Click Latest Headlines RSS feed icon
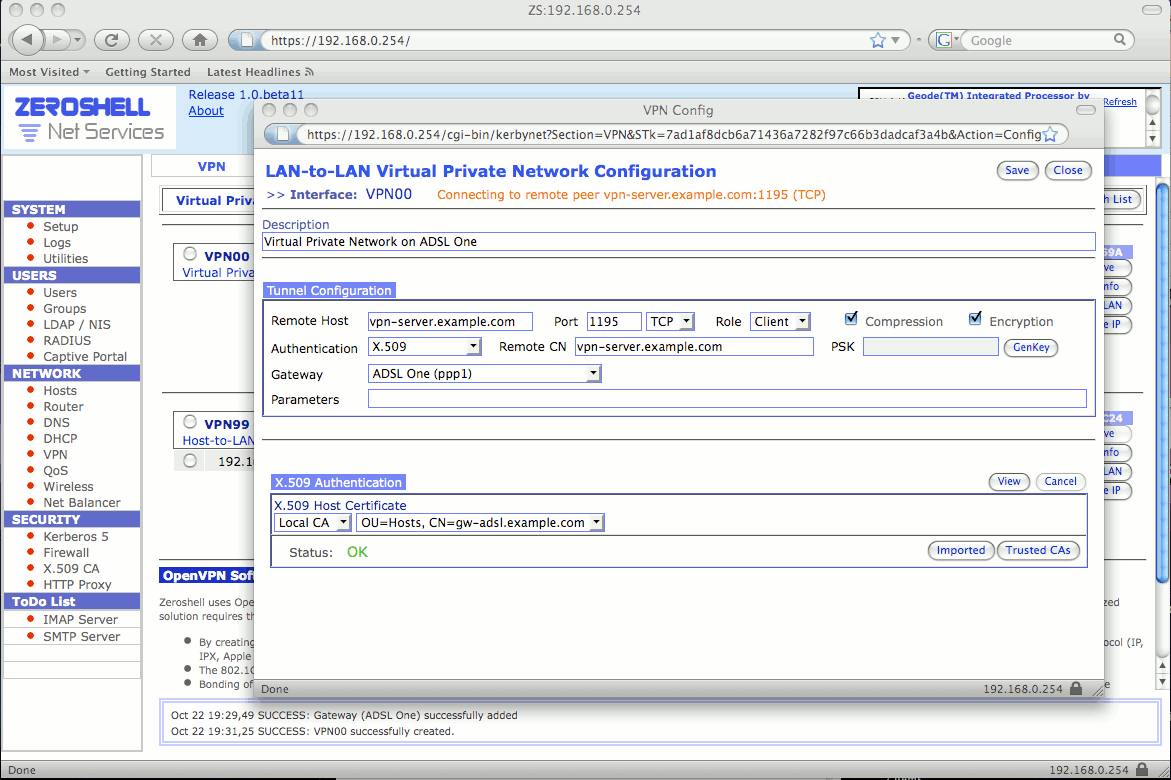Screen dimensions: 1171x780 [x=309, y=72]
